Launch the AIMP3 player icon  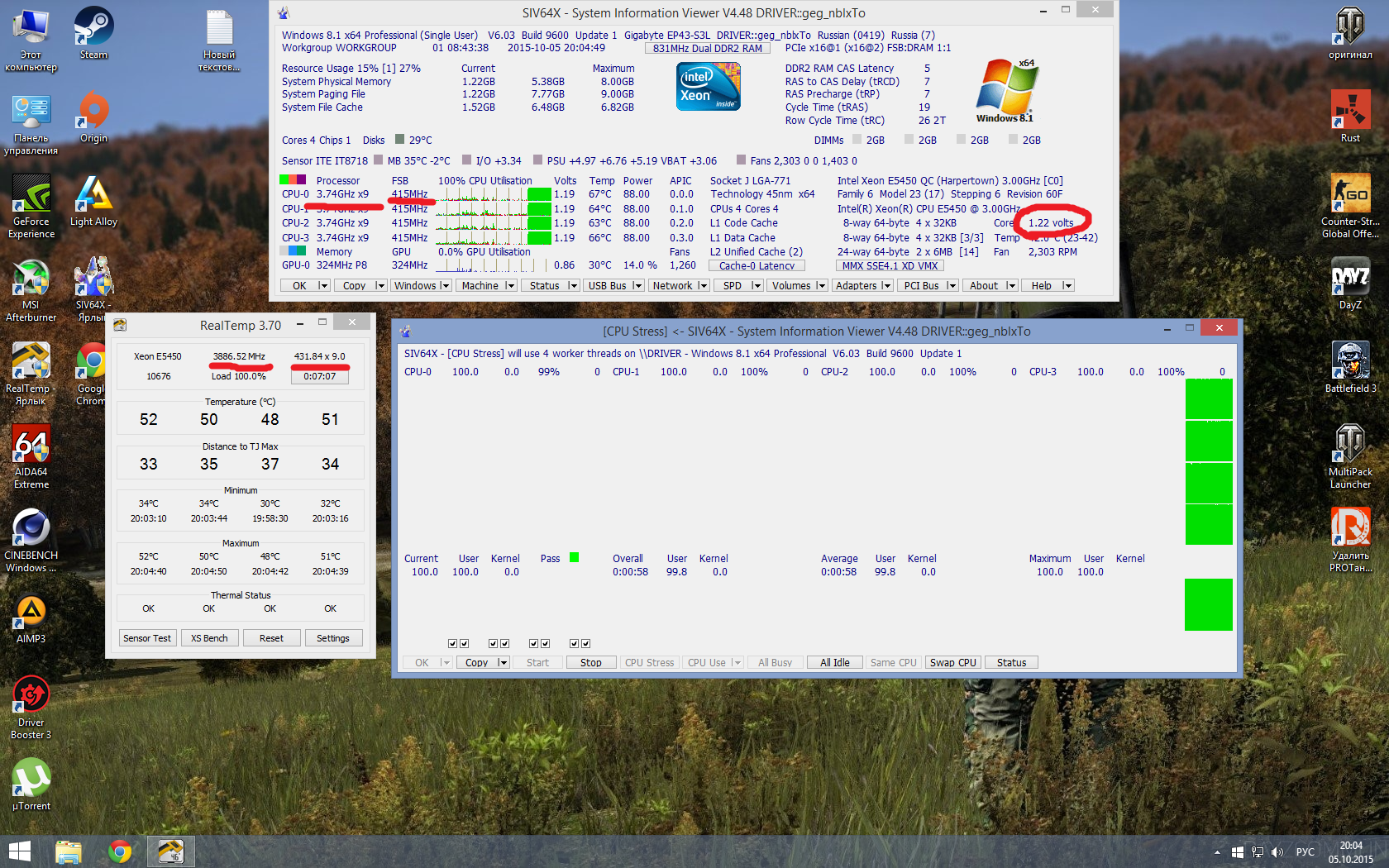tap(31, 619)
